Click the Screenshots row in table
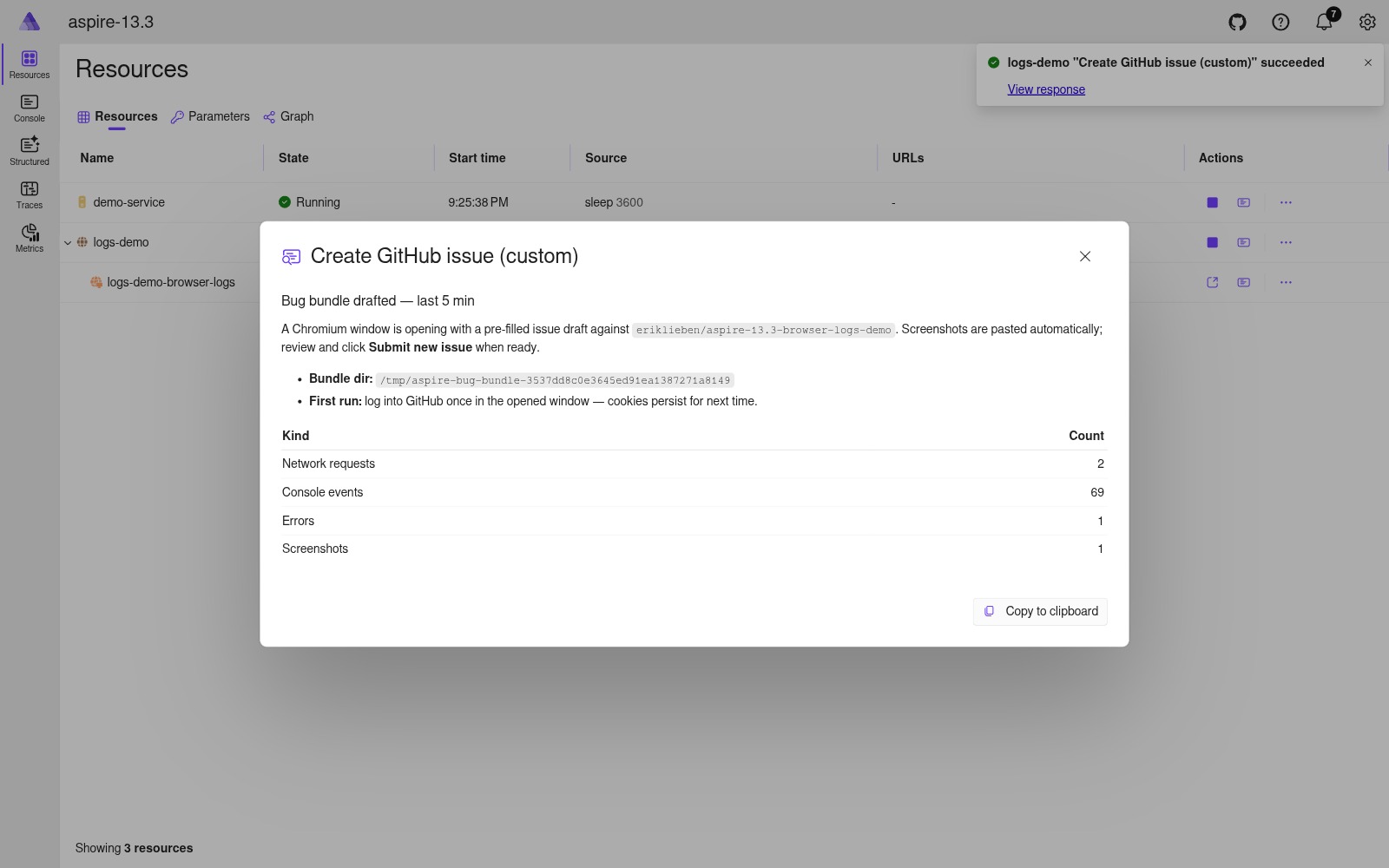 tap(693, 549)
